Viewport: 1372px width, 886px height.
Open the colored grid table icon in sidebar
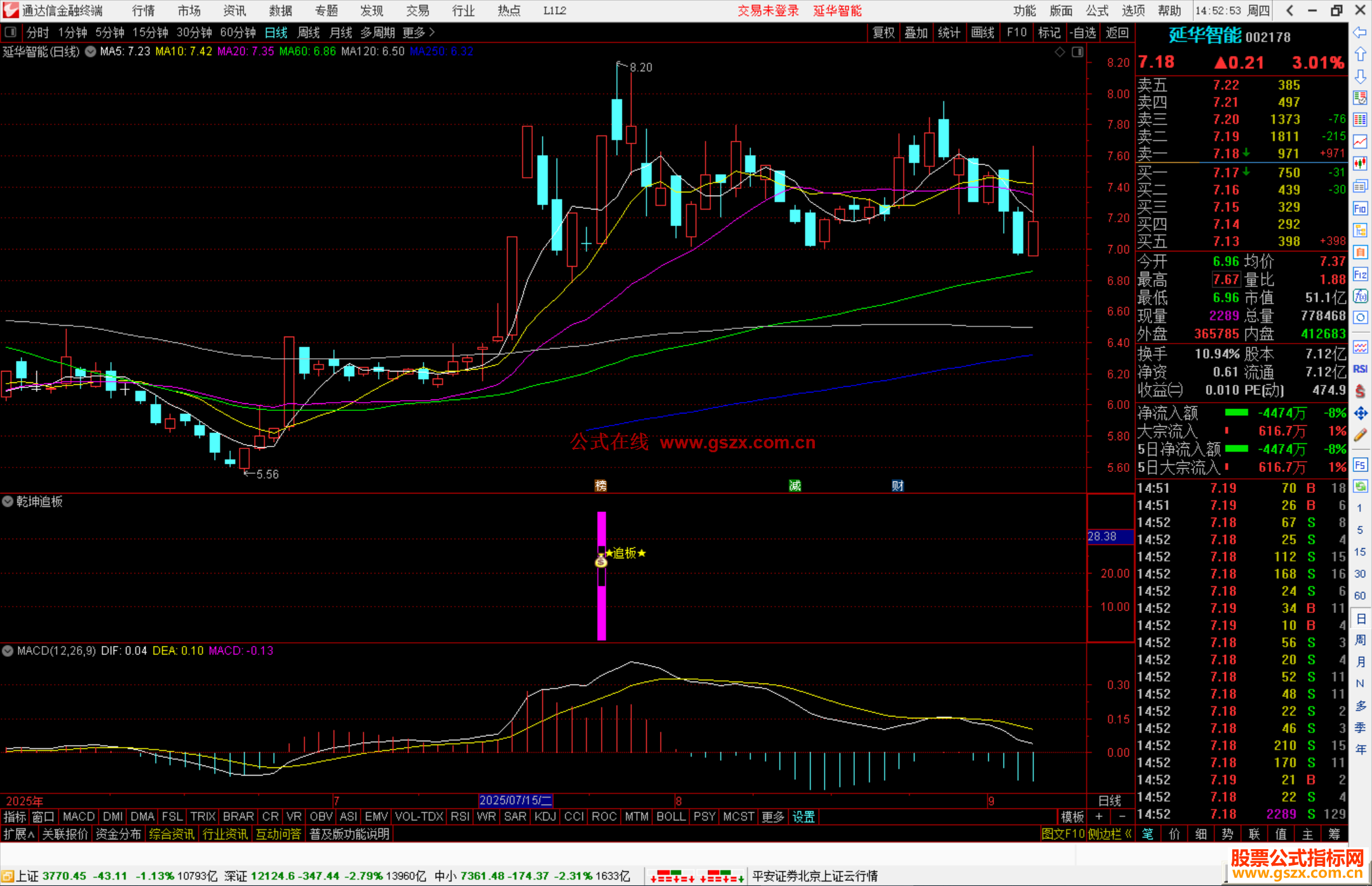click(1360, 120)
